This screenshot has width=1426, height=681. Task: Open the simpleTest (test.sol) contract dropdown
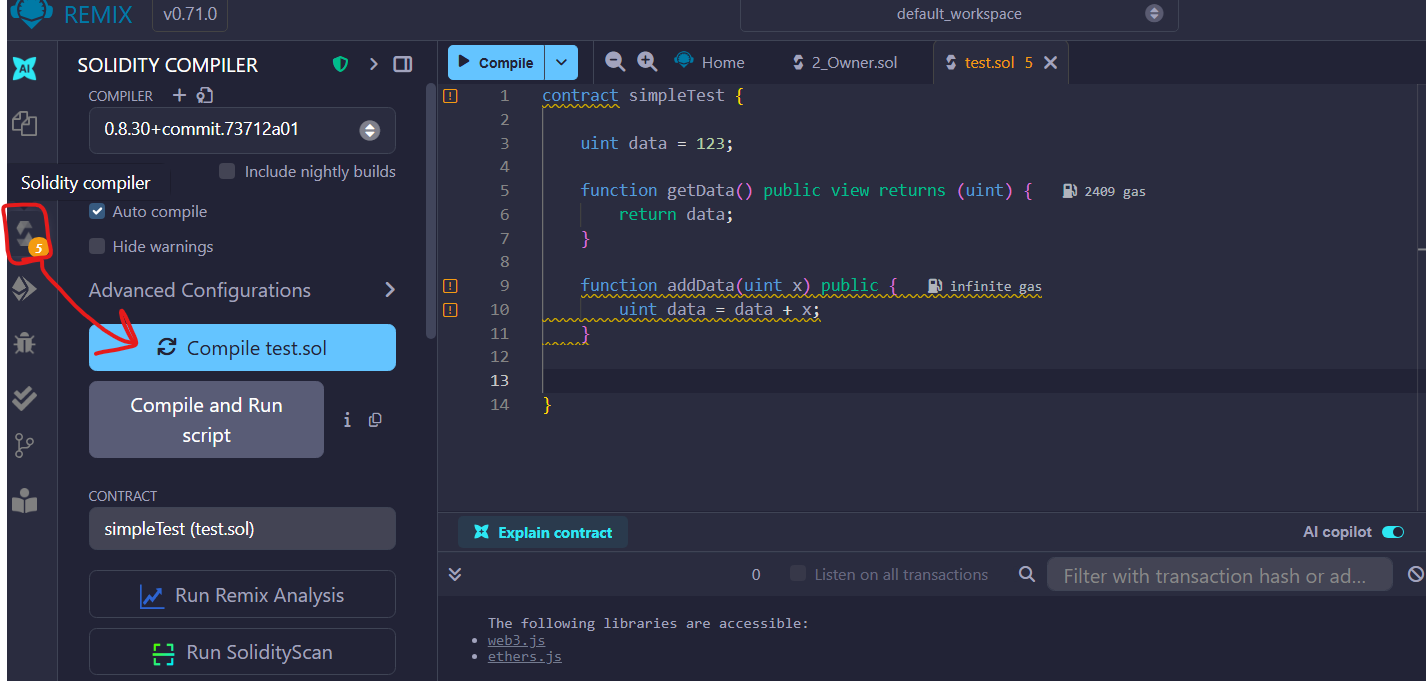click(242, 529)
